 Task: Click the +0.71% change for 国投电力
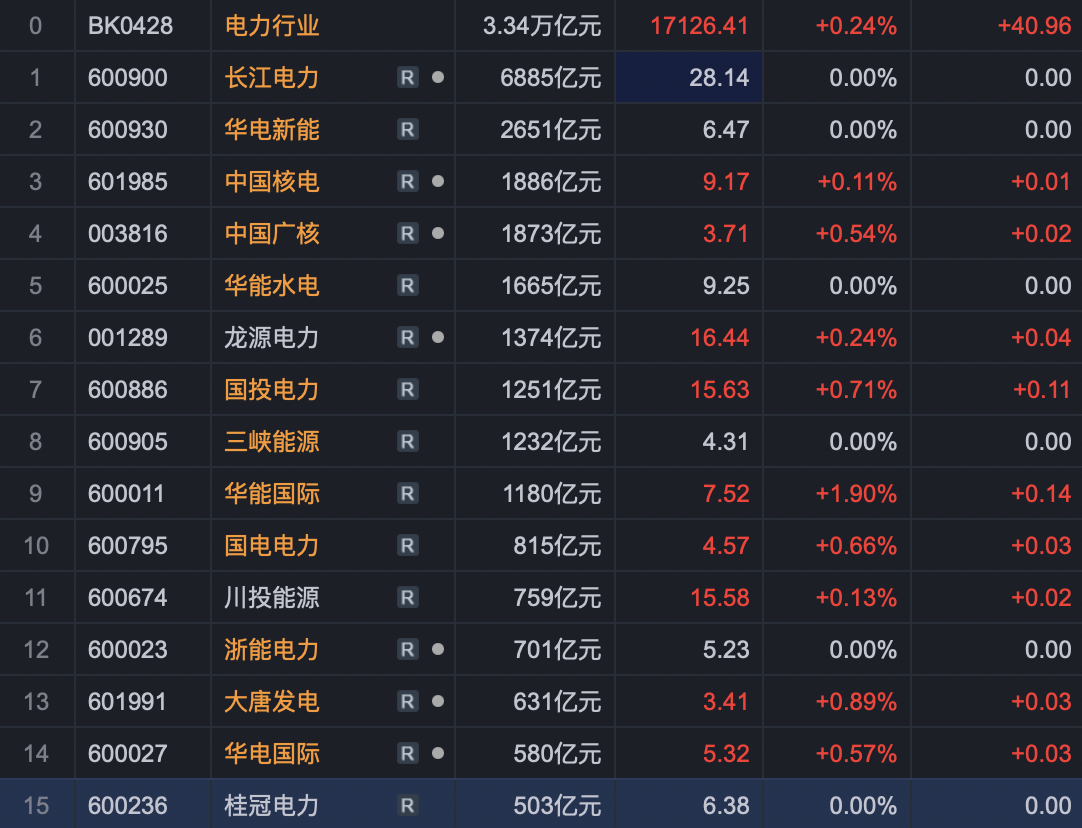pos(856,389)
